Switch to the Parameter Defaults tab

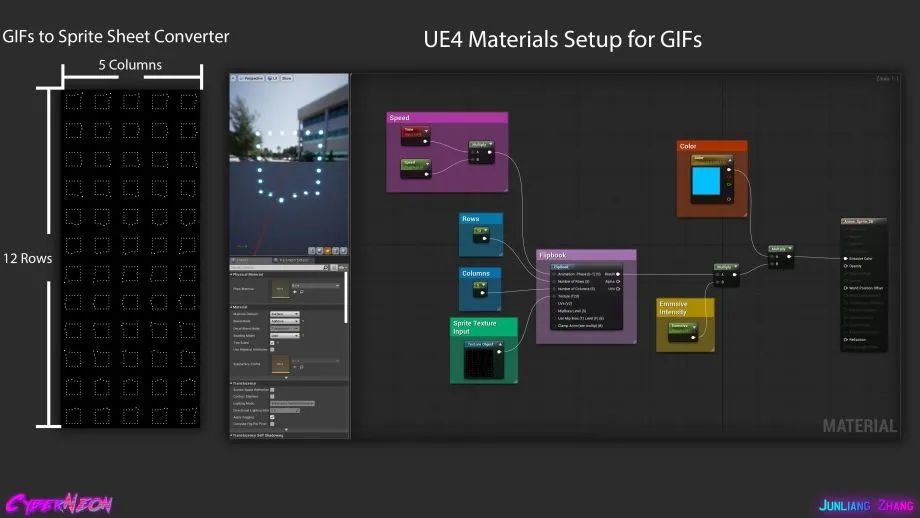(x=293, y=260)
